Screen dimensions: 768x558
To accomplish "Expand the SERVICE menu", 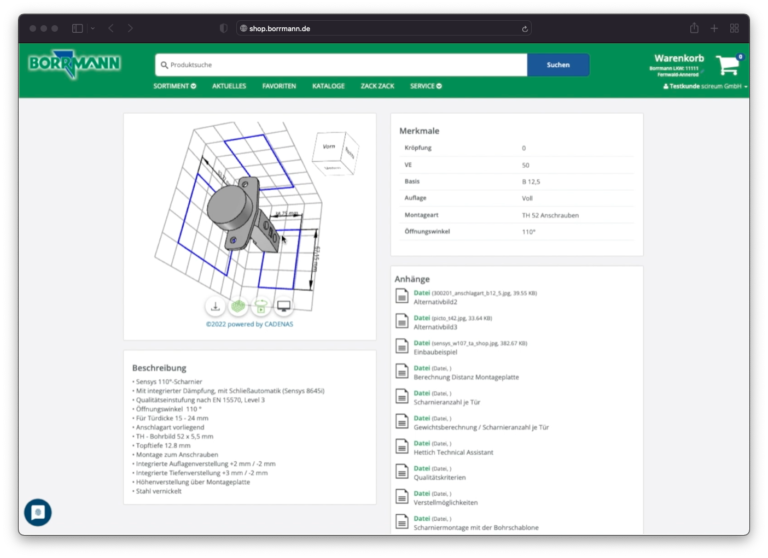I will pos(426,86).
